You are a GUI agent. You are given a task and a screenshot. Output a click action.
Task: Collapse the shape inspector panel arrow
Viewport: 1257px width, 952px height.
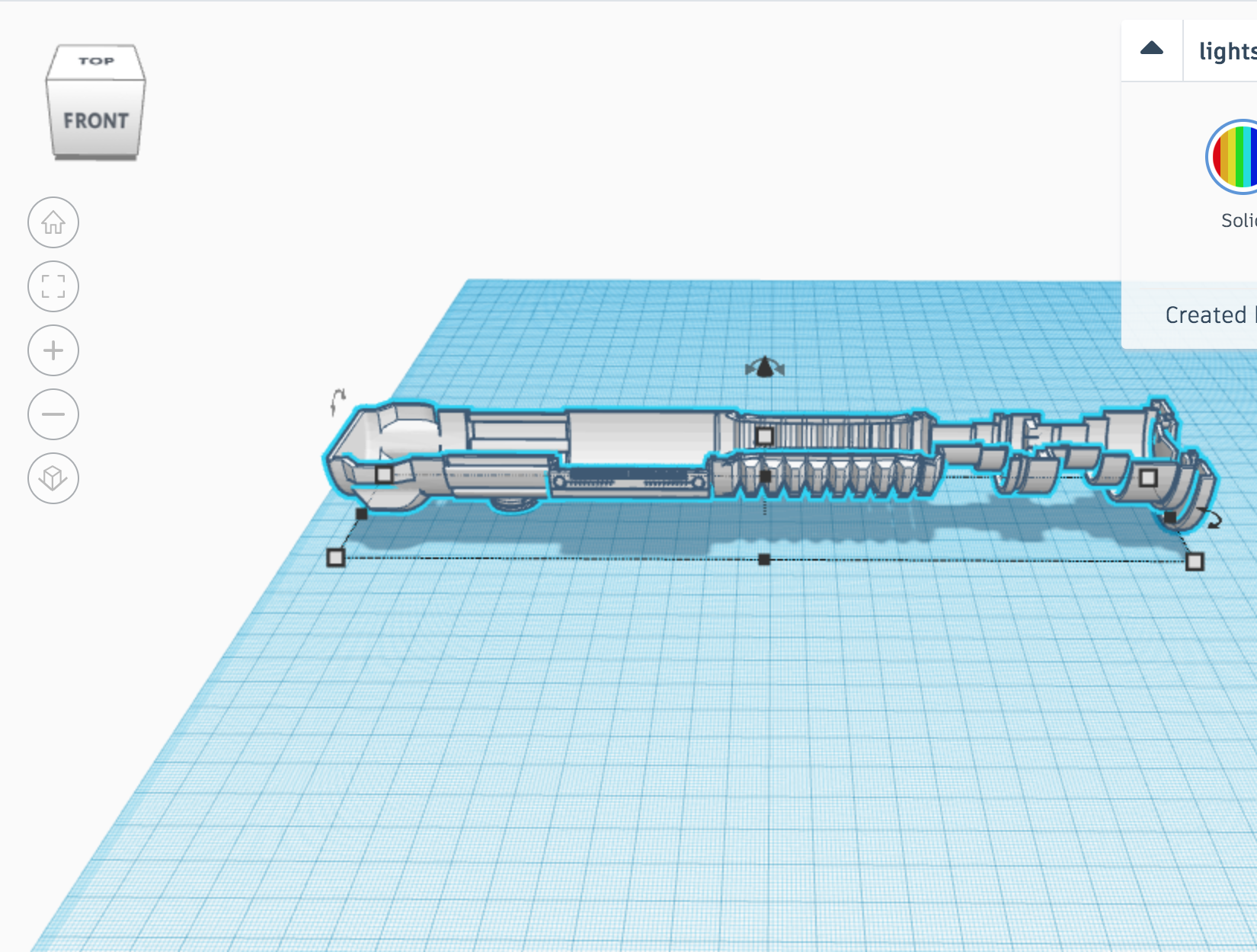tap(1152, 50)
